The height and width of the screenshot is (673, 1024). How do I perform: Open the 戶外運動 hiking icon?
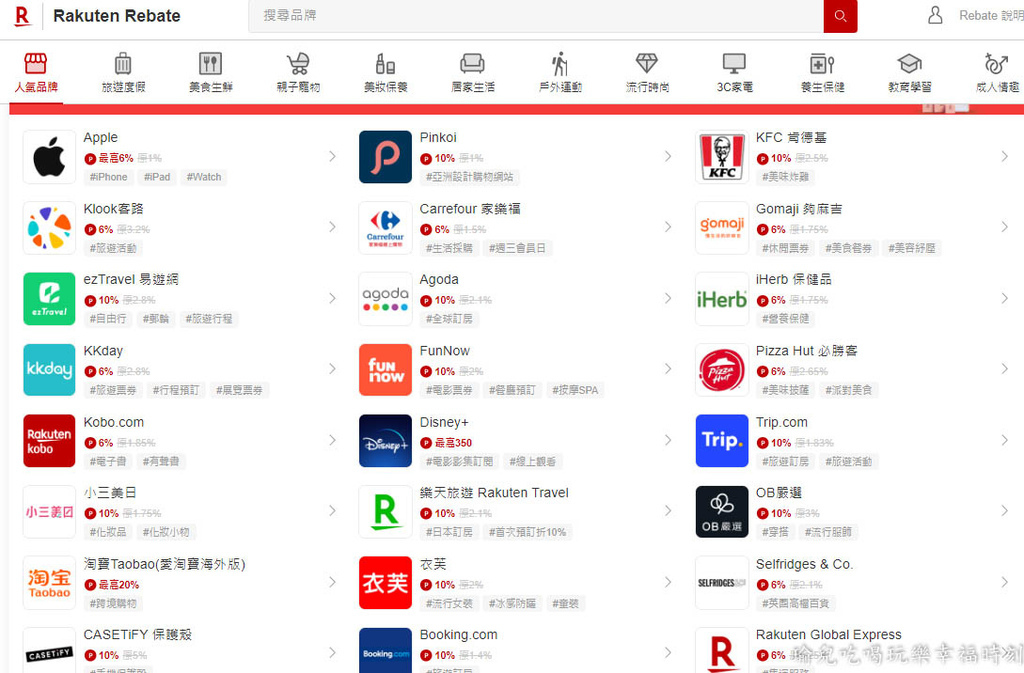[x=560, y=64]
